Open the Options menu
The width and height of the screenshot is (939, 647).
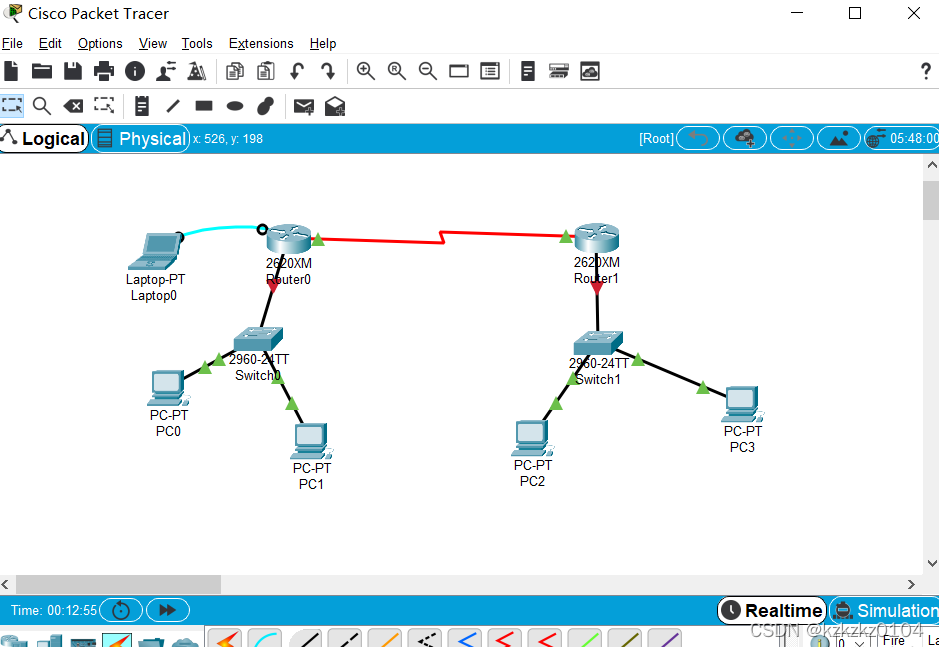click(100, 44)
